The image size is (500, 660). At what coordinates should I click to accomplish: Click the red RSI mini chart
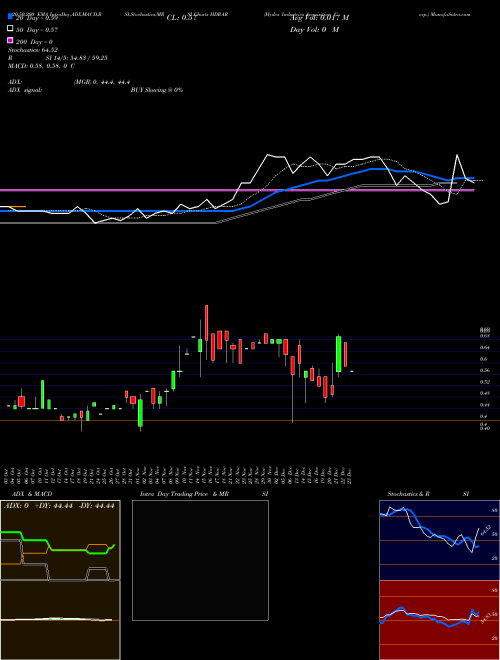(439, 620)
